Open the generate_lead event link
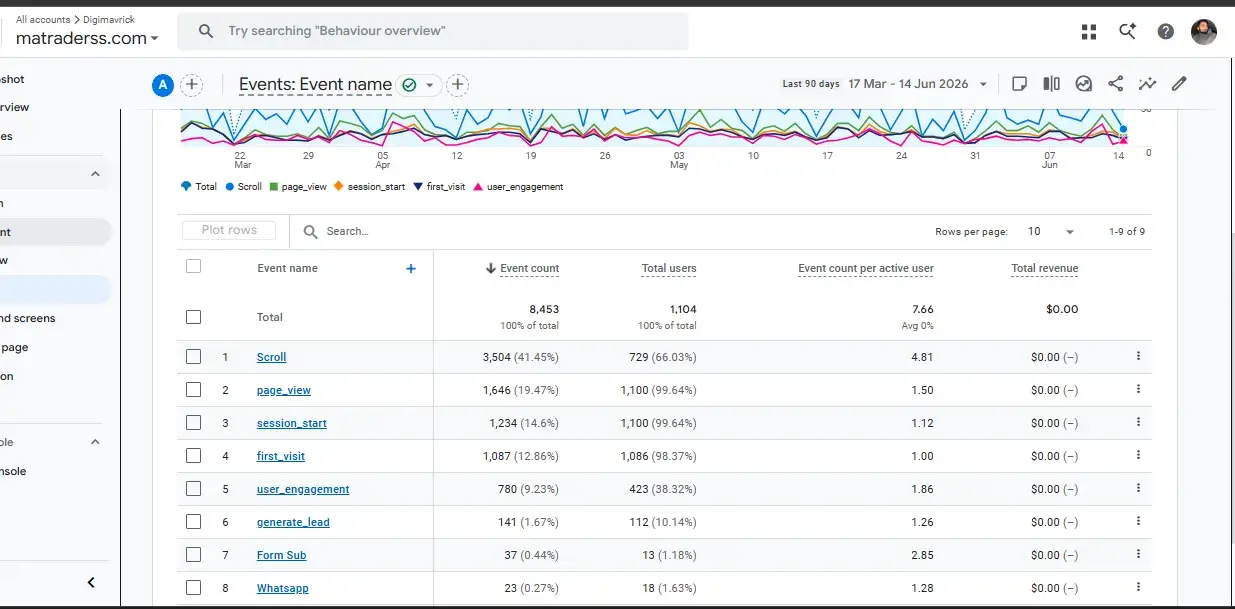This screenshot has width=1235, height=609. pyautogui.click(x=293, y=522)
